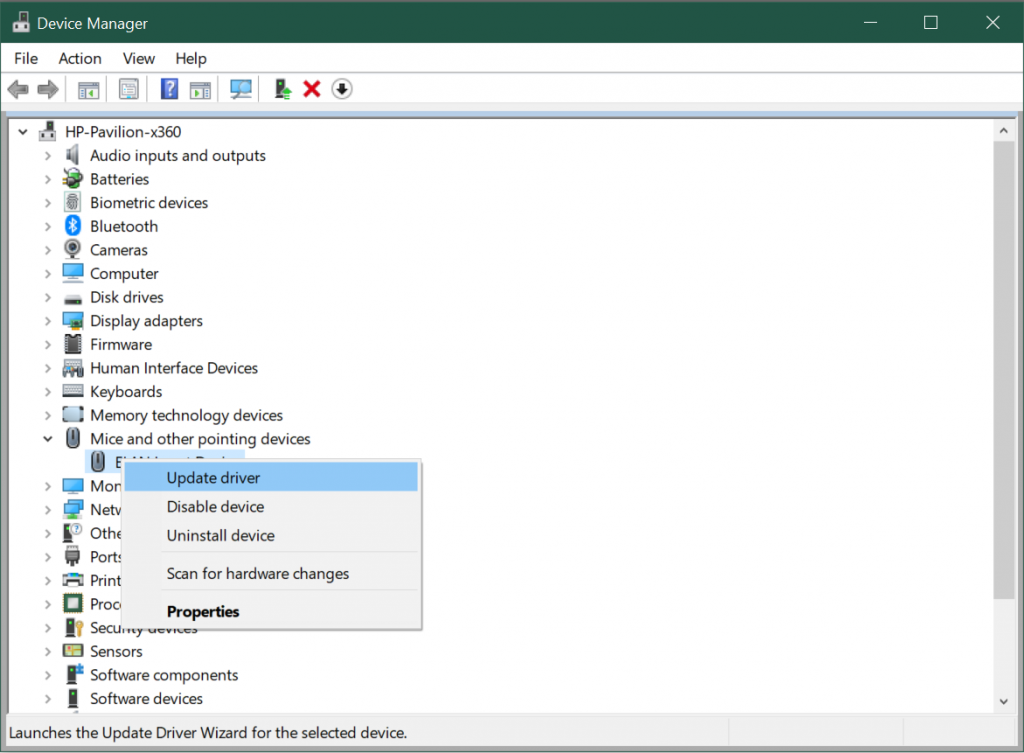The width and height of the screenshot is (1024, 753).
Task: Open the File menu
Action: (x=26, y=58)
